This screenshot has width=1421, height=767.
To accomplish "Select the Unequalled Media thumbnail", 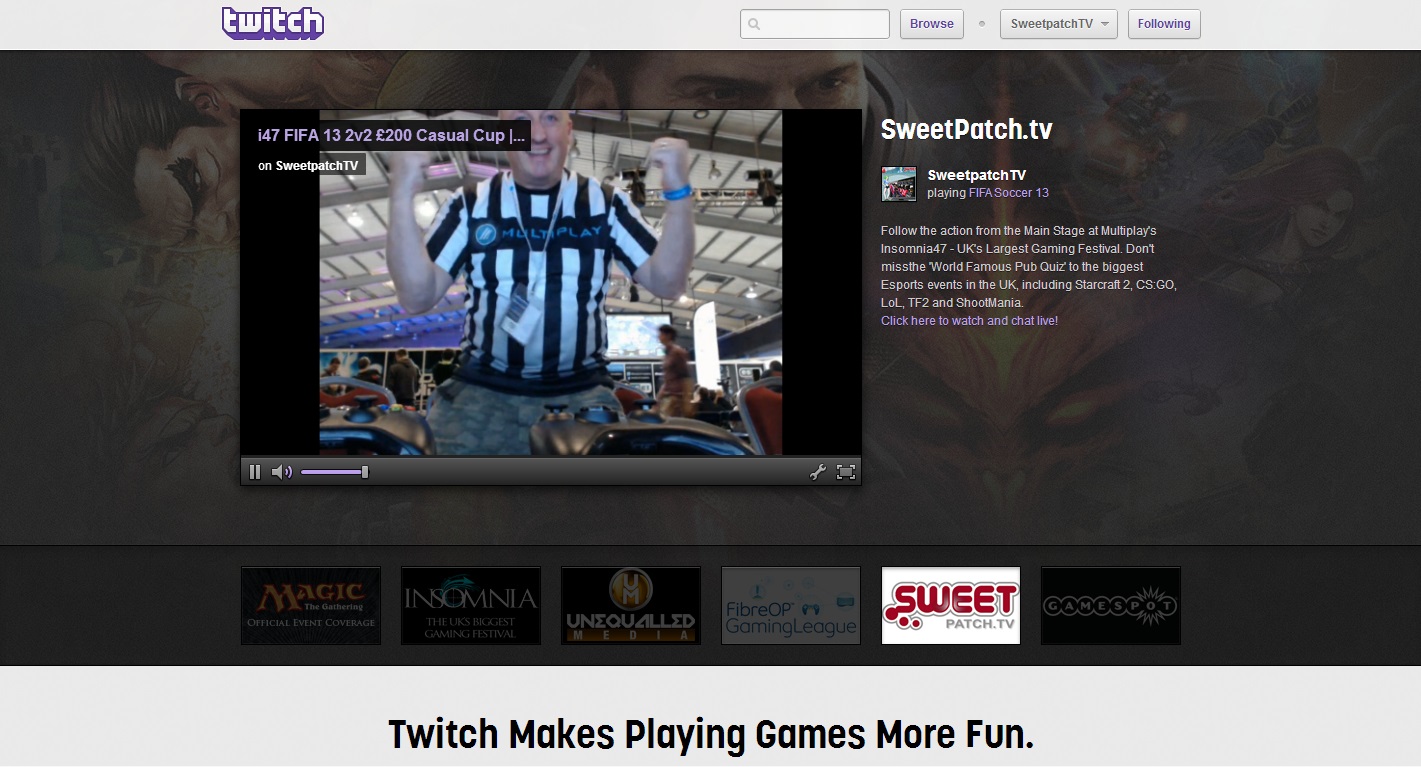I will point(631,605).
